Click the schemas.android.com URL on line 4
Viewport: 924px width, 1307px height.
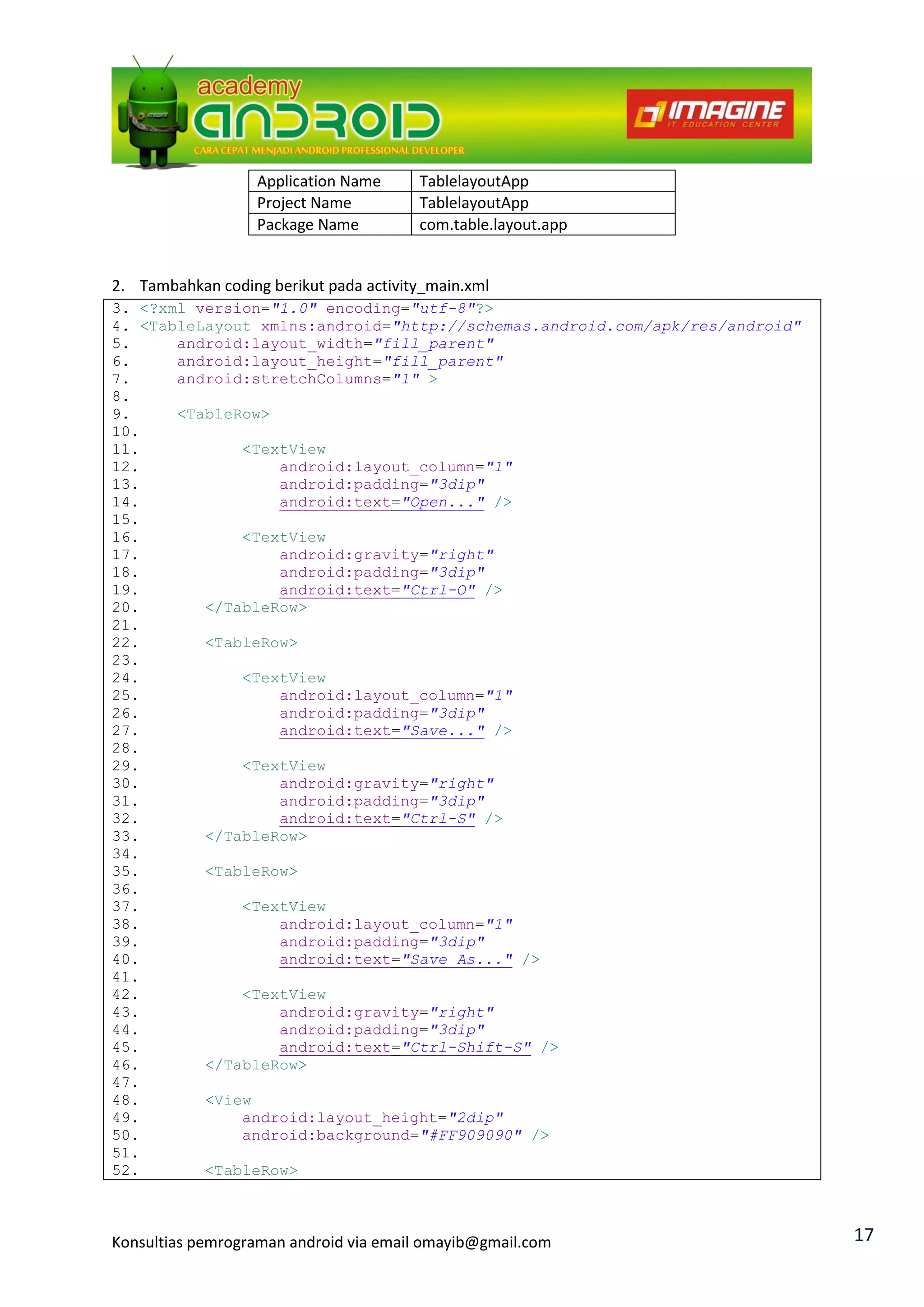pos(597,326)
